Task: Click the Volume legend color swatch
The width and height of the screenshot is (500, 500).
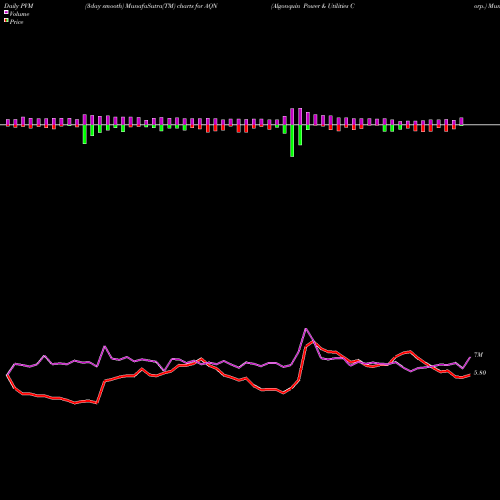Action: tap(6, 13)
